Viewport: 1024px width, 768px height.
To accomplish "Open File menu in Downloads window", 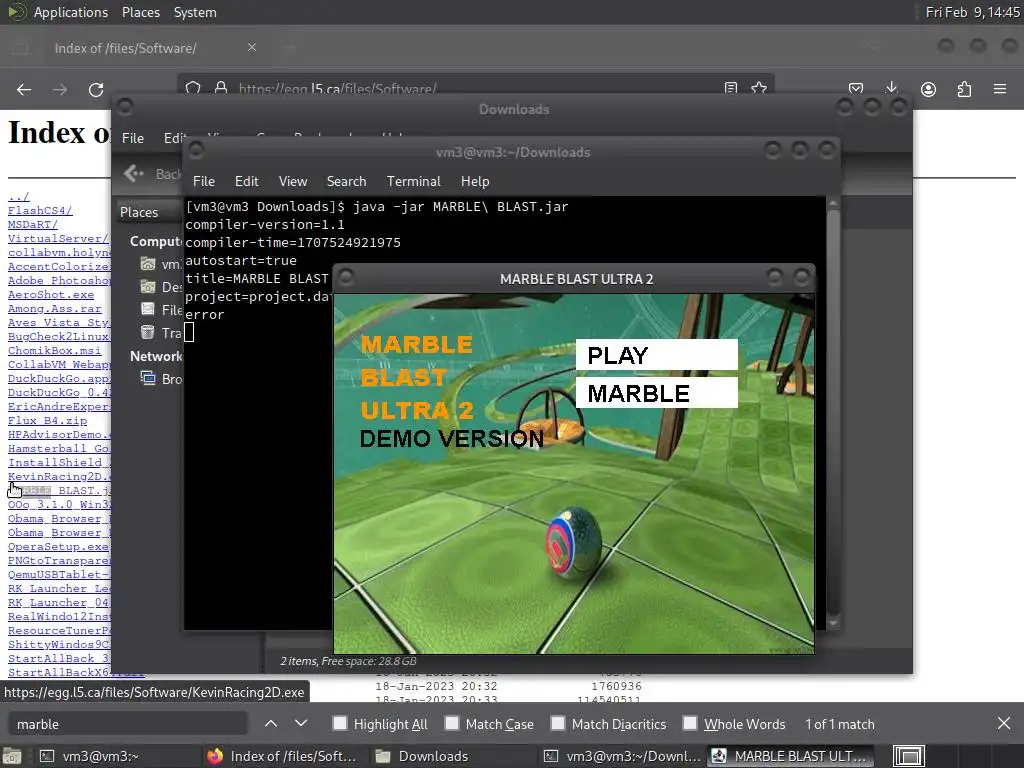I will point(133,138).
